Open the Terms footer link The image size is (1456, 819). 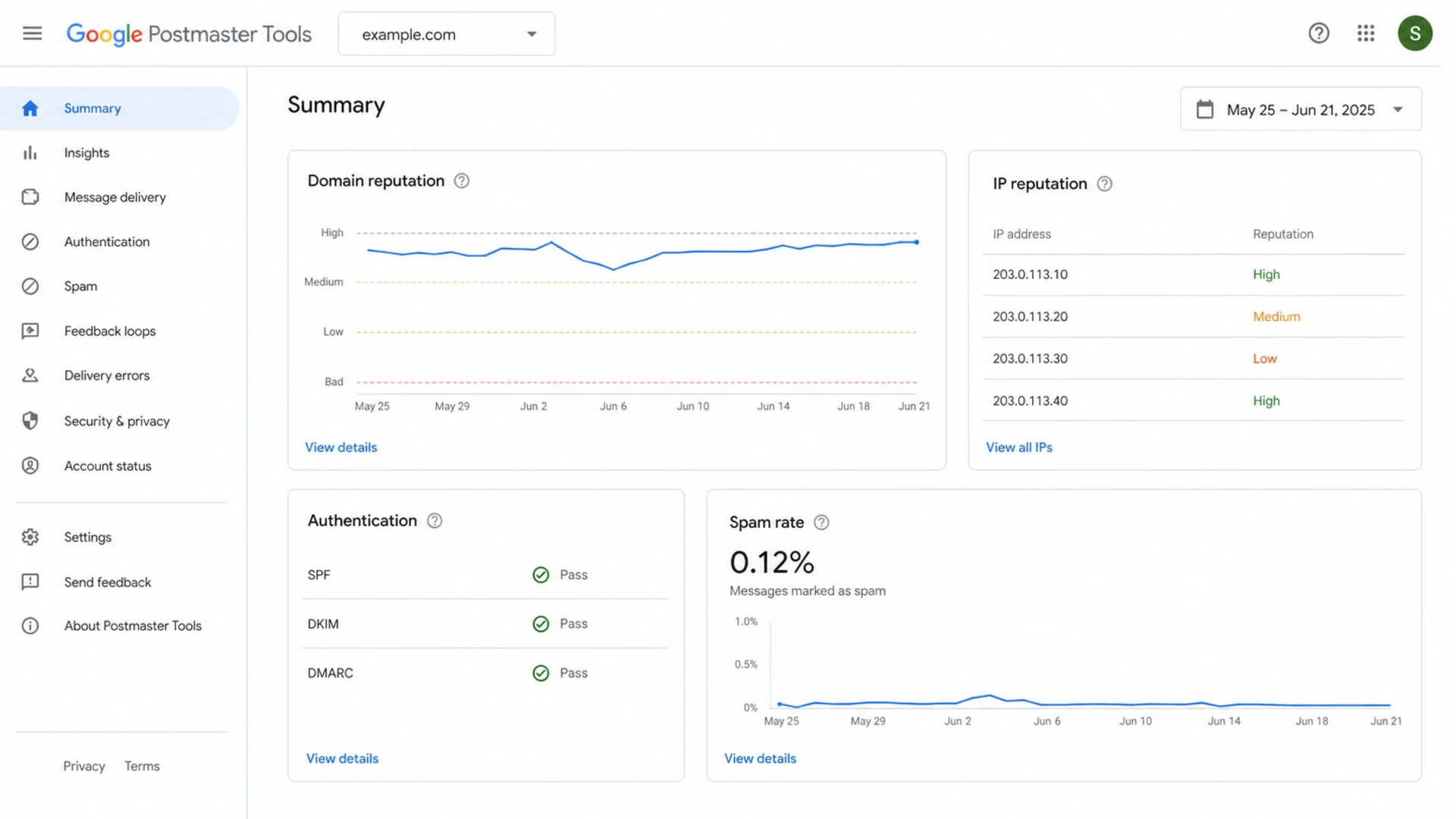point(142,766)
